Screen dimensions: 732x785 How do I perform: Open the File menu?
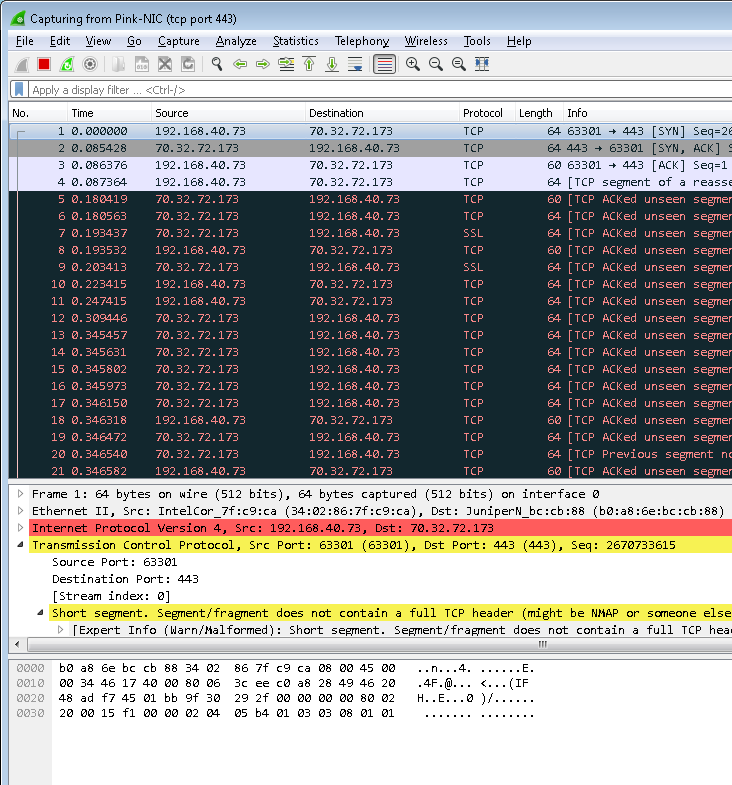click(25, 41)
